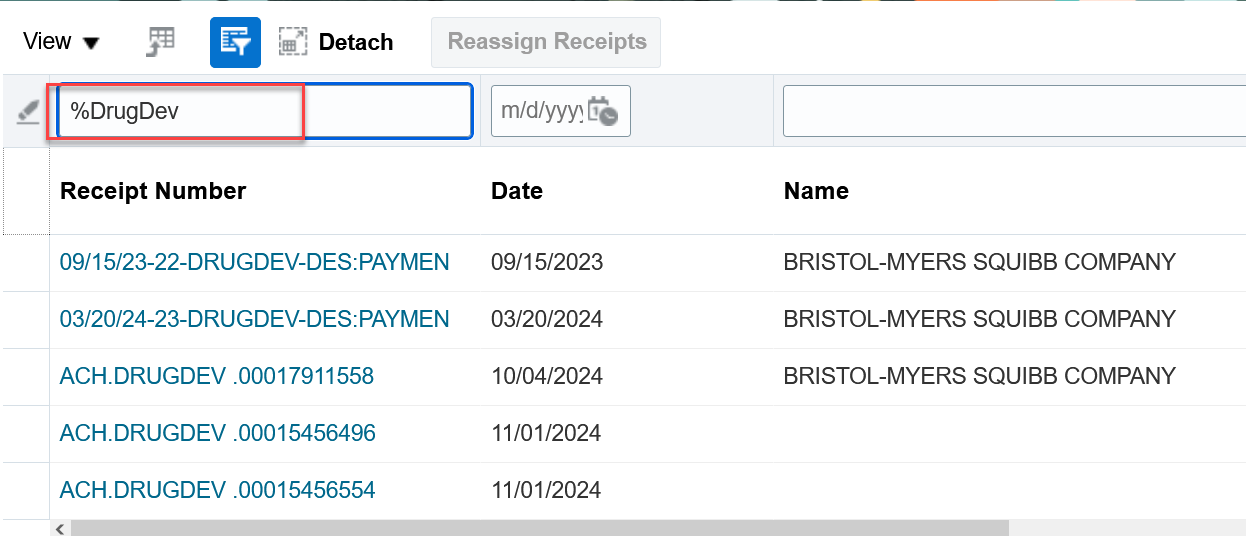The width and height of the screenshot is (1246, 536).
Task: Click the Freeze column toolbar icon
Action: point(160,42)
